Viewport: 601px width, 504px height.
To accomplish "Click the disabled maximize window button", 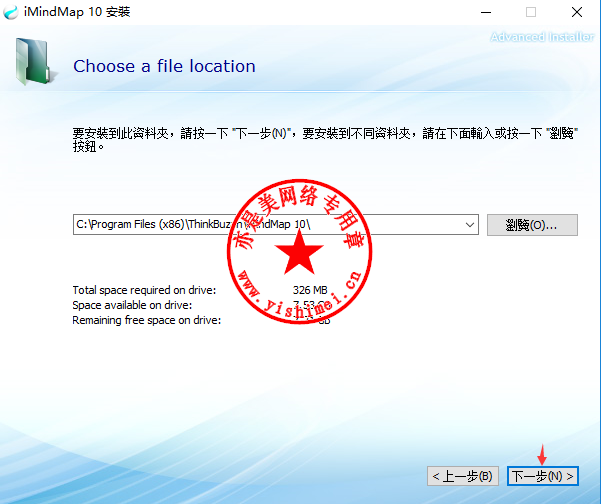I will [x=531, y=12].
